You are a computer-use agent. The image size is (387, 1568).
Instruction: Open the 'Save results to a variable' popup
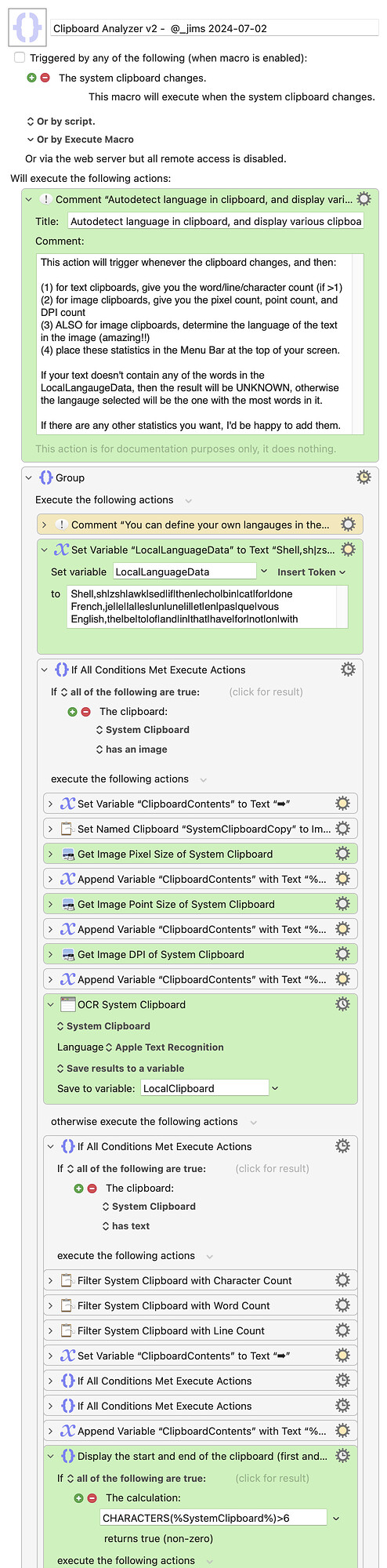pyautogui.click(x=121, y=1069)
